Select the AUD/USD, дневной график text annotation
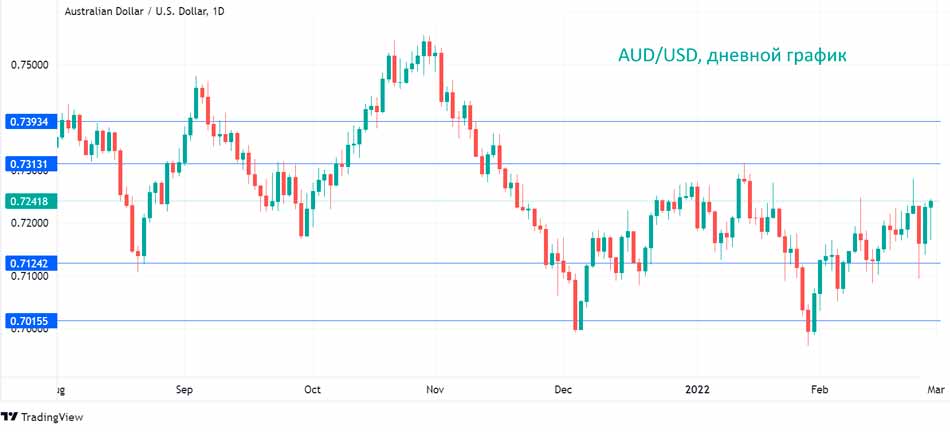Viewport: 950px width, 432px height. click(x=732, y=57)
